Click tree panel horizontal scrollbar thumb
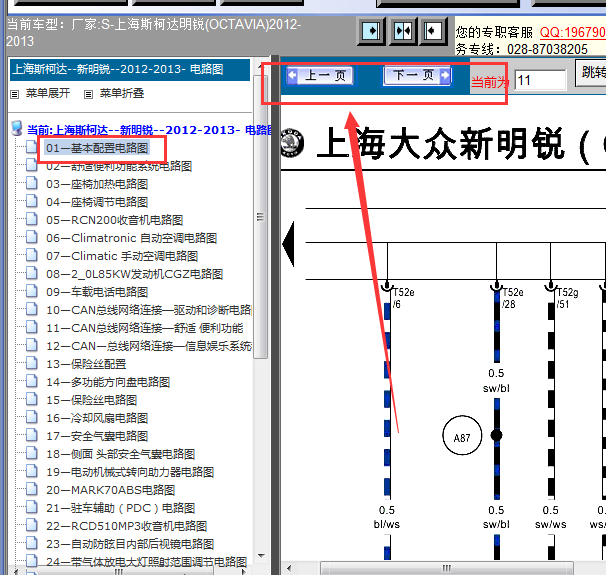Viewport: 606px width, 575px height. click(119, 571)
